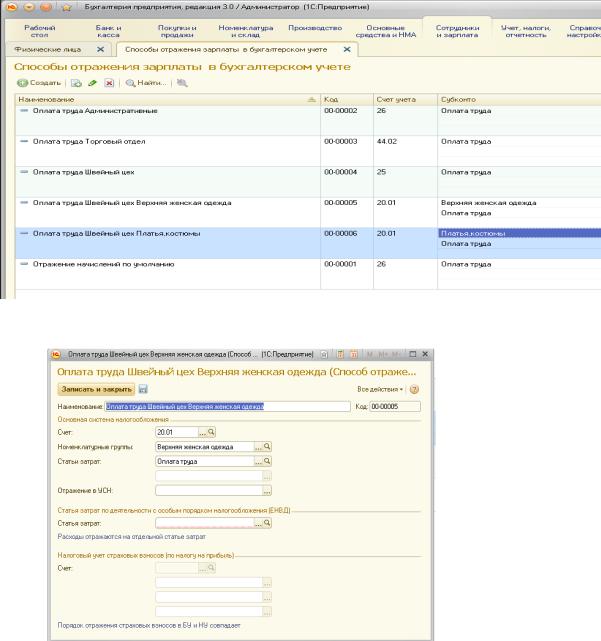This screenshot has width=601, height=641.
Task: Open the select ellipsis of Отражение в УСН field
Action: [267, 491]
